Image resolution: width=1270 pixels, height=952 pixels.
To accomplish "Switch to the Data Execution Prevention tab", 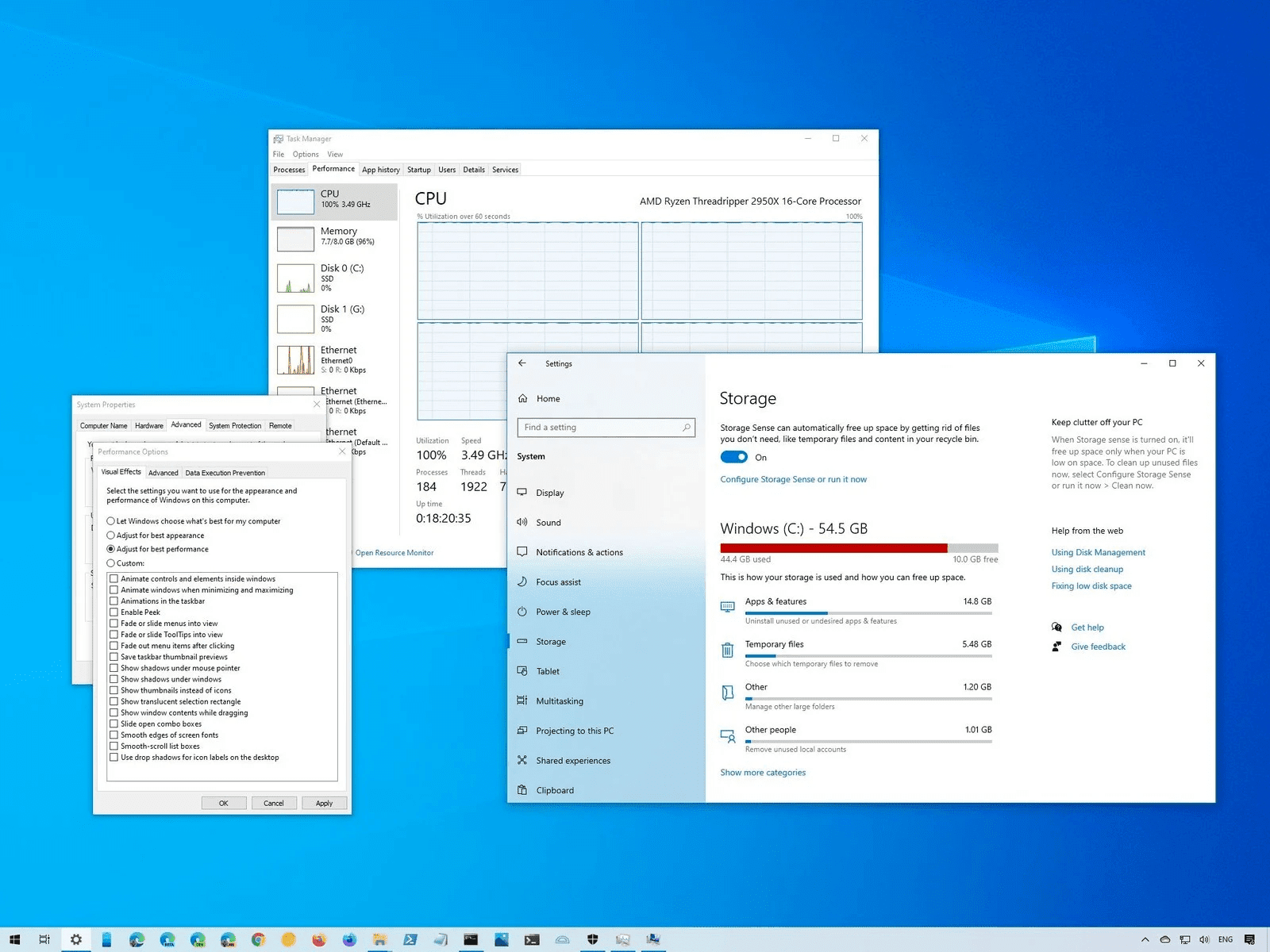I will (x=225, y=472).
